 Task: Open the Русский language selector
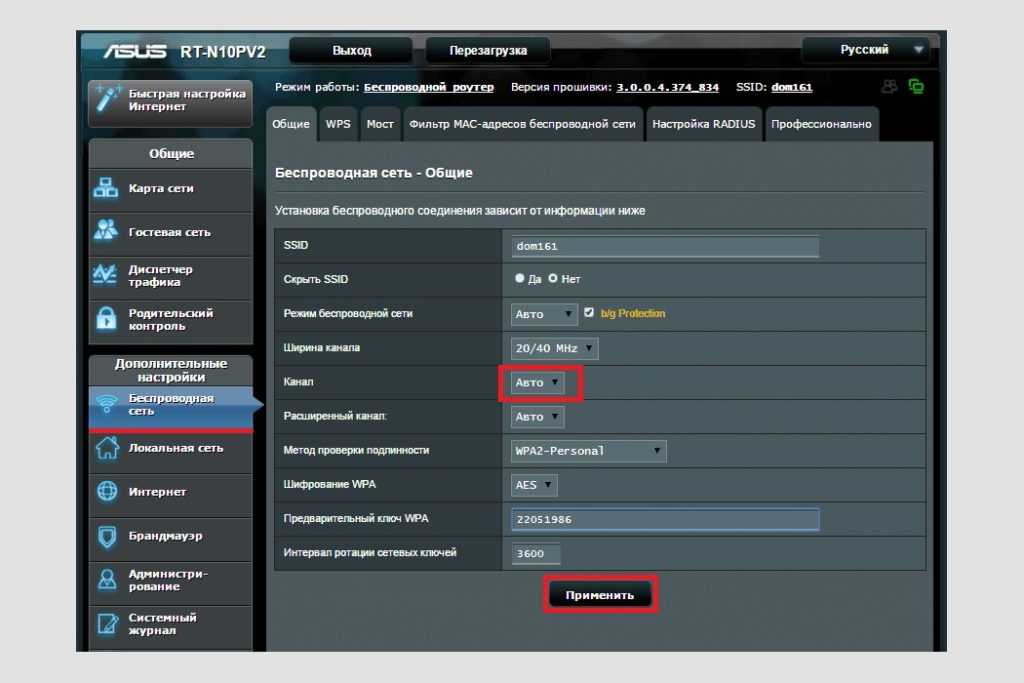pos(866,50)
